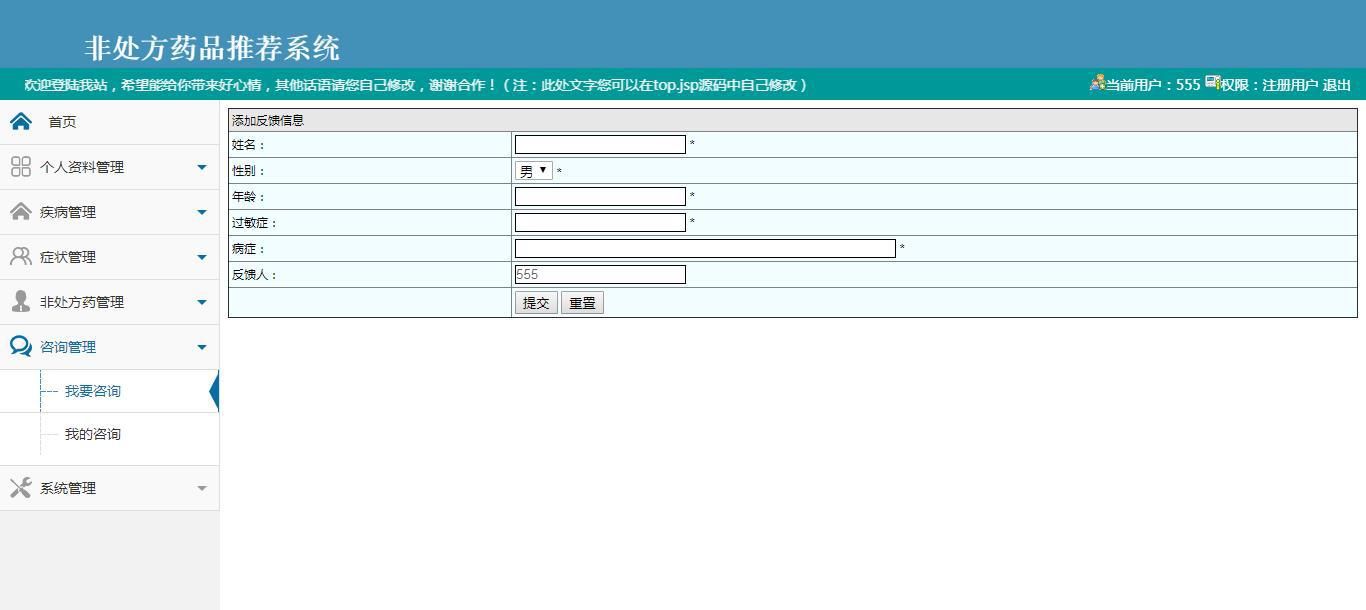Focus the 年龄 input field
The height and width of the screenshot is (610, 1366).
(600, 196)
